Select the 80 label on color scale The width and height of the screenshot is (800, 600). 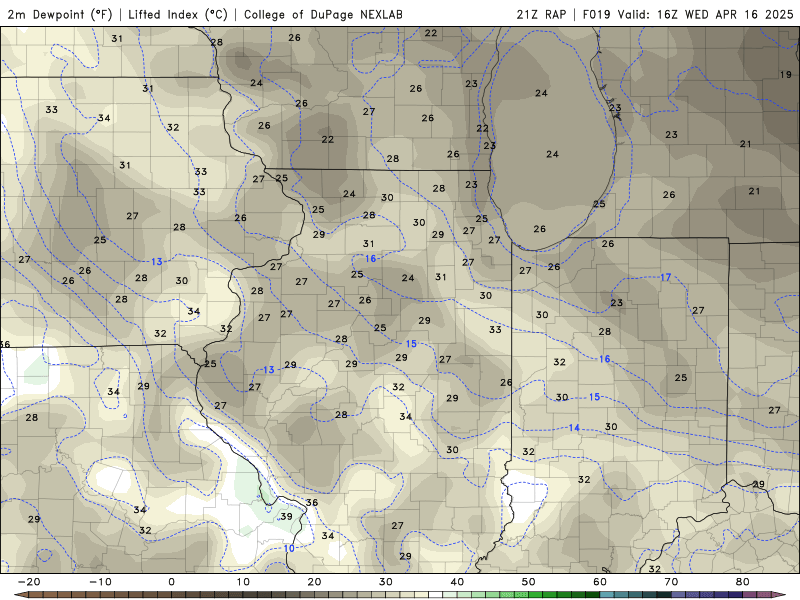743,582
